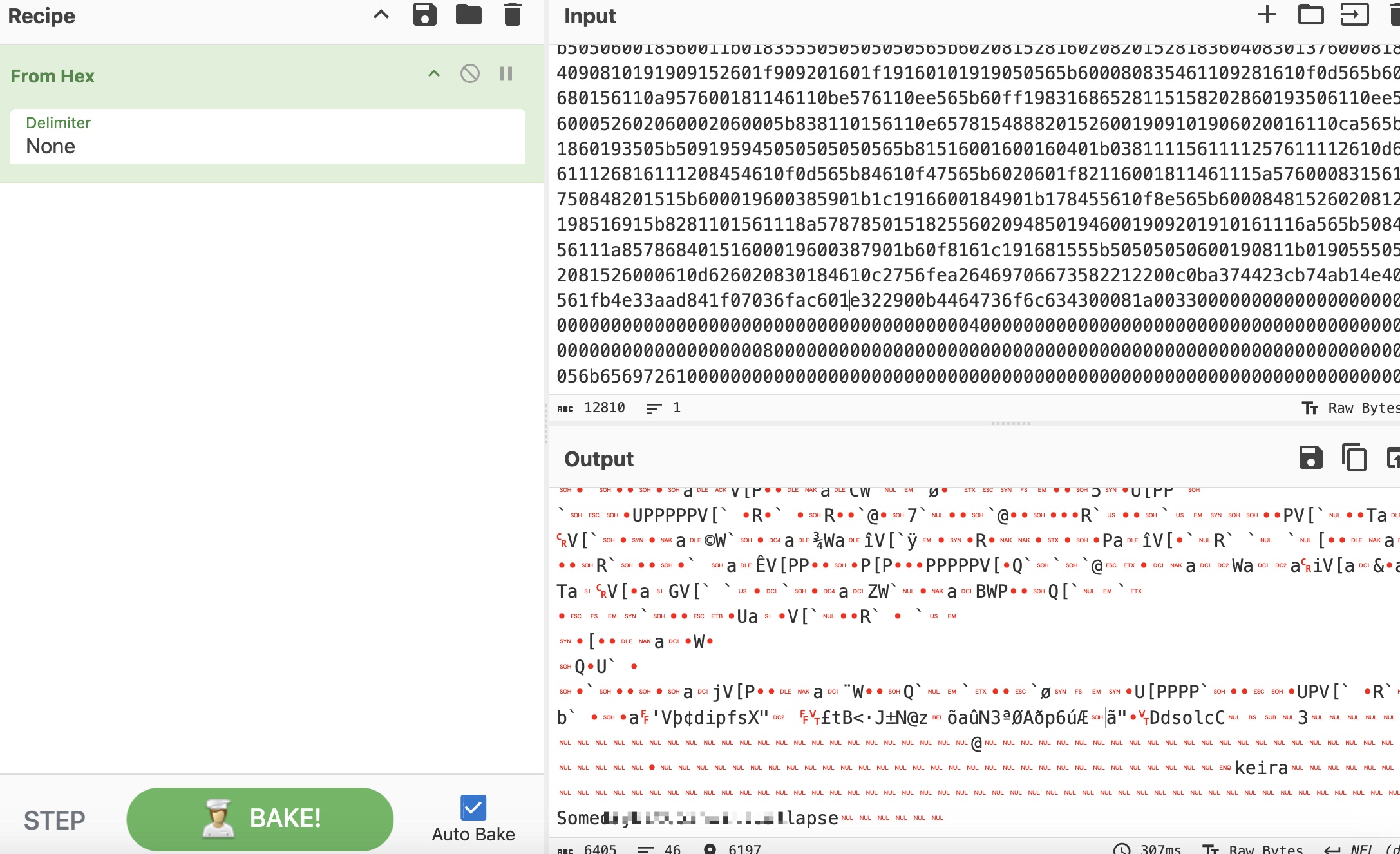Click the STEP button
1400x854 pixels.
[55, 820]
